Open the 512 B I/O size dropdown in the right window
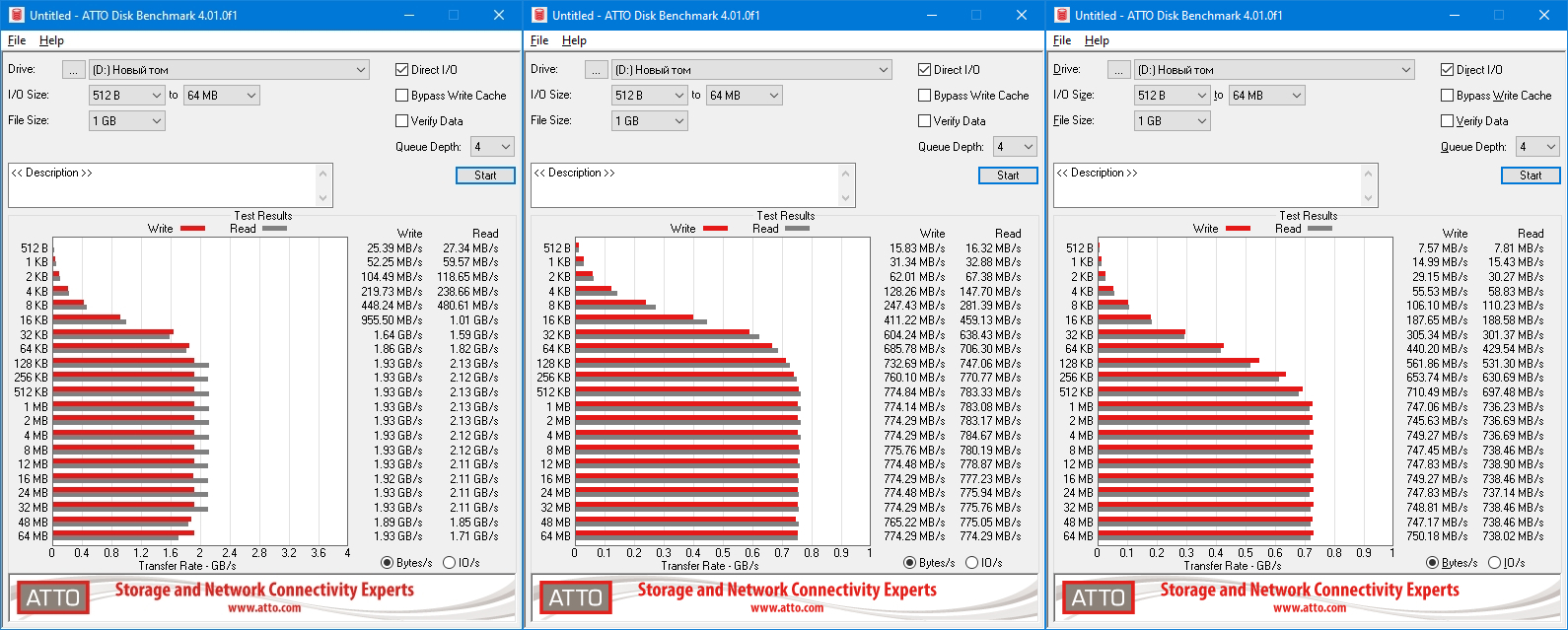1568x630 pixels. 1173,96
